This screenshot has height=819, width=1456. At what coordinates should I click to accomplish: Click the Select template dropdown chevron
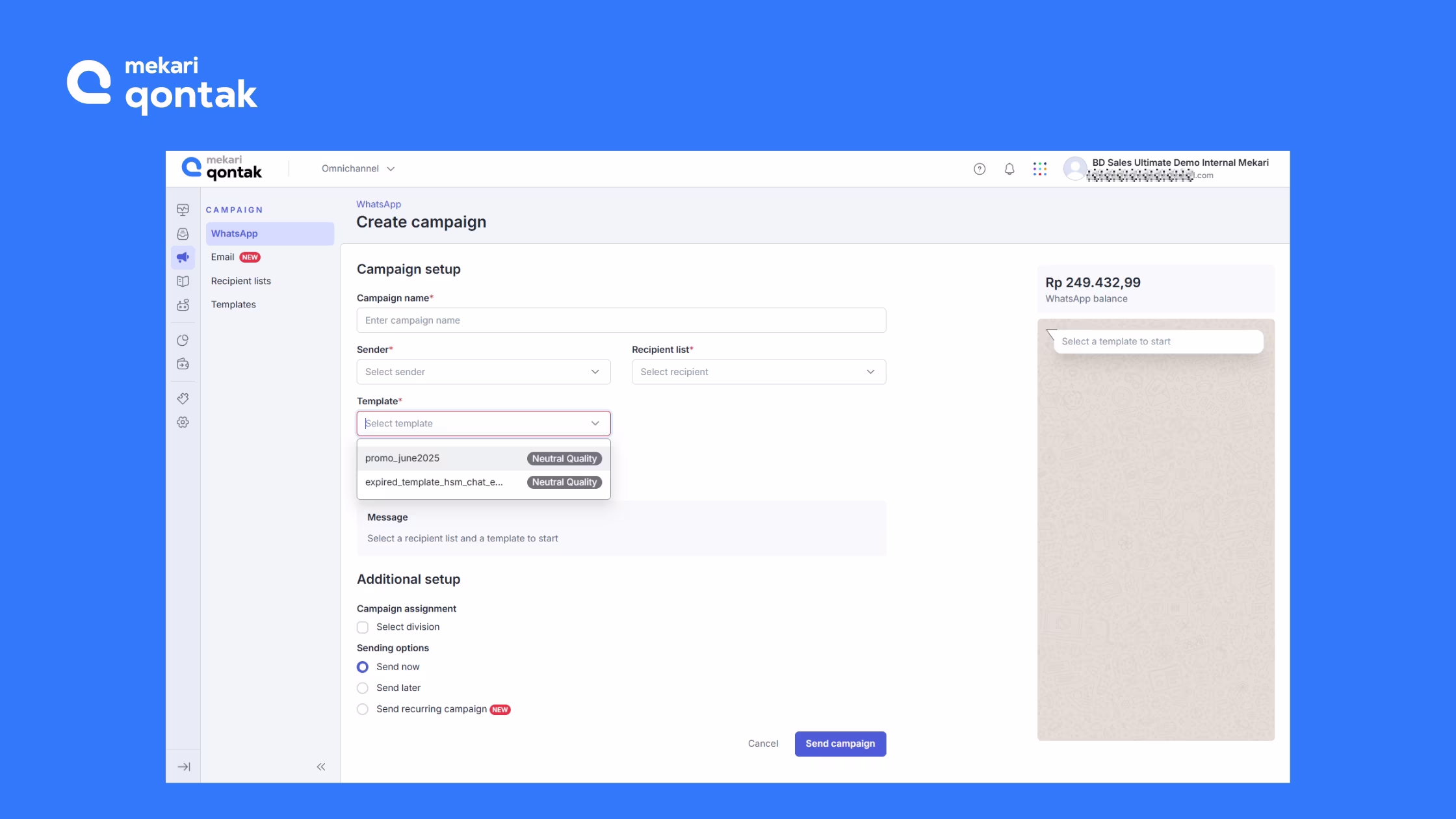(x=595, y=423)
